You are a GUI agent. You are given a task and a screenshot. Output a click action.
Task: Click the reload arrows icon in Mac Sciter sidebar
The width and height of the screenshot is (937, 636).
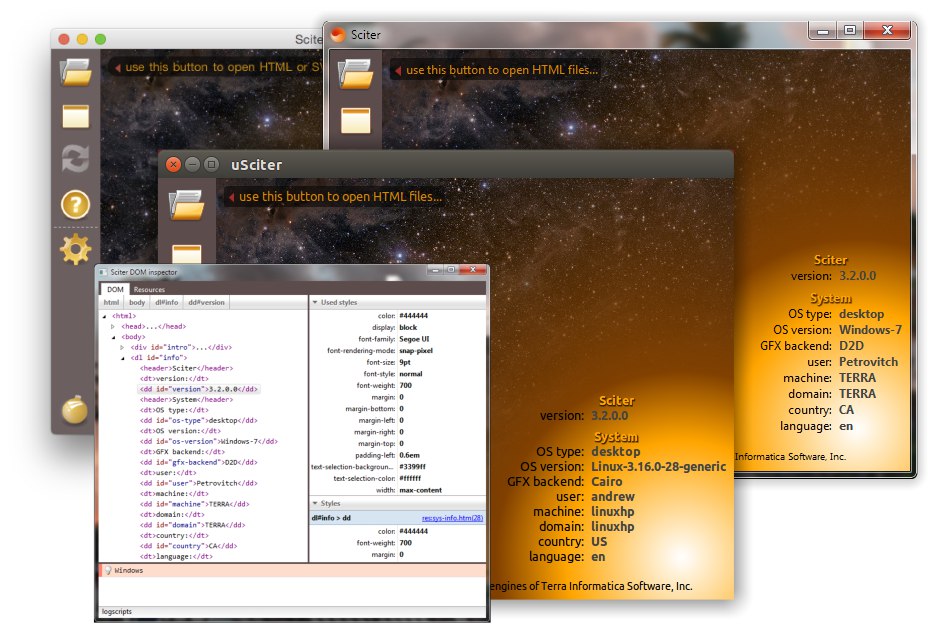point(76,159)
